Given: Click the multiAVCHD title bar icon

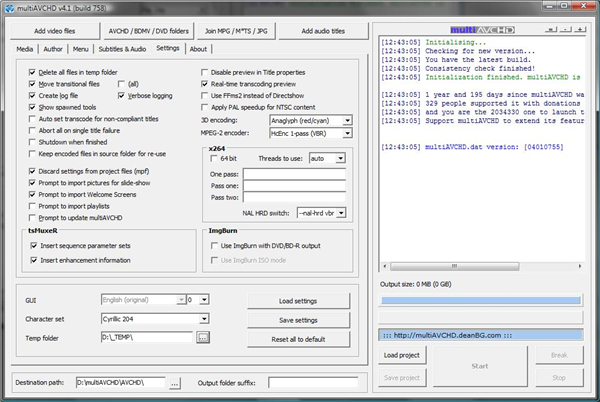Looking at the screenshot, I should coord(9,8).
